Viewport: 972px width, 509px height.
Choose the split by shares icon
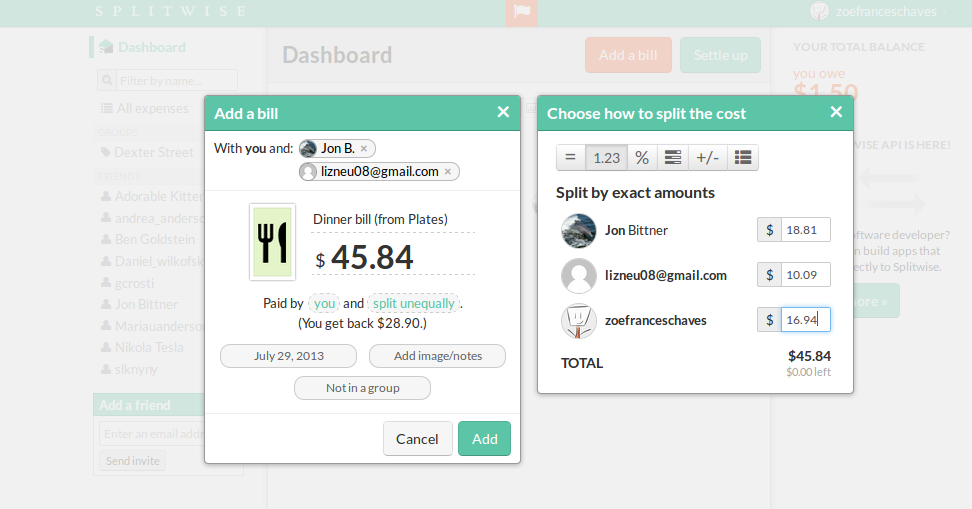673,157
